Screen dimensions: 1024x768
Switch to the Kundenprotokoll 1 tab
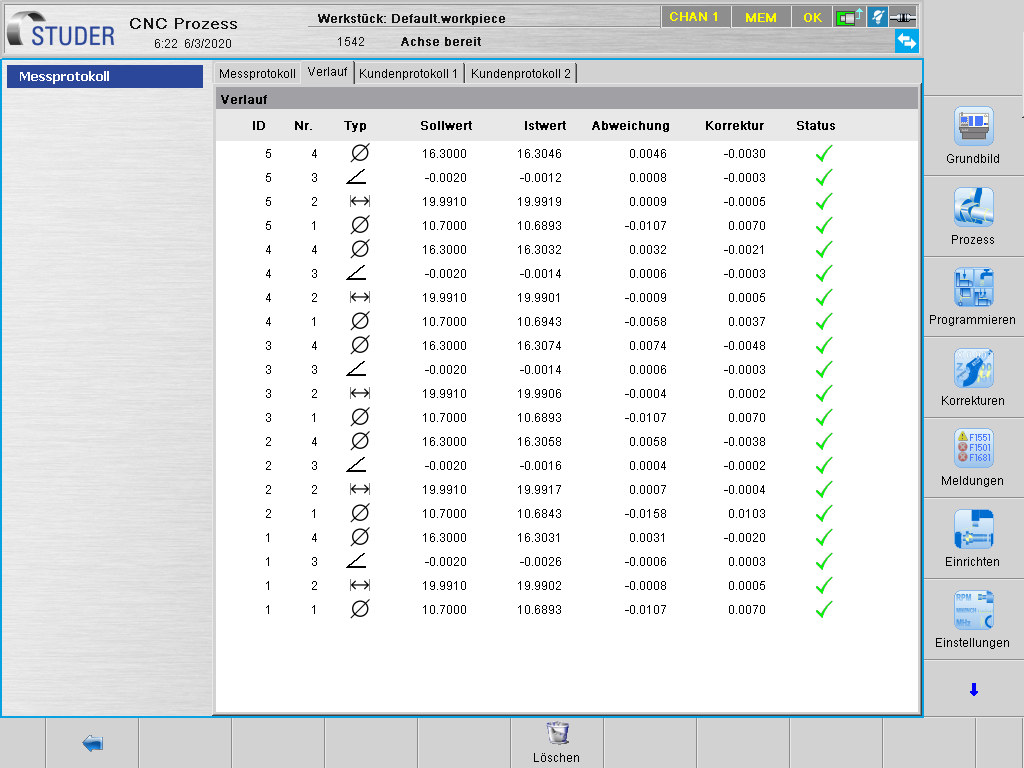tap(408, 74)
